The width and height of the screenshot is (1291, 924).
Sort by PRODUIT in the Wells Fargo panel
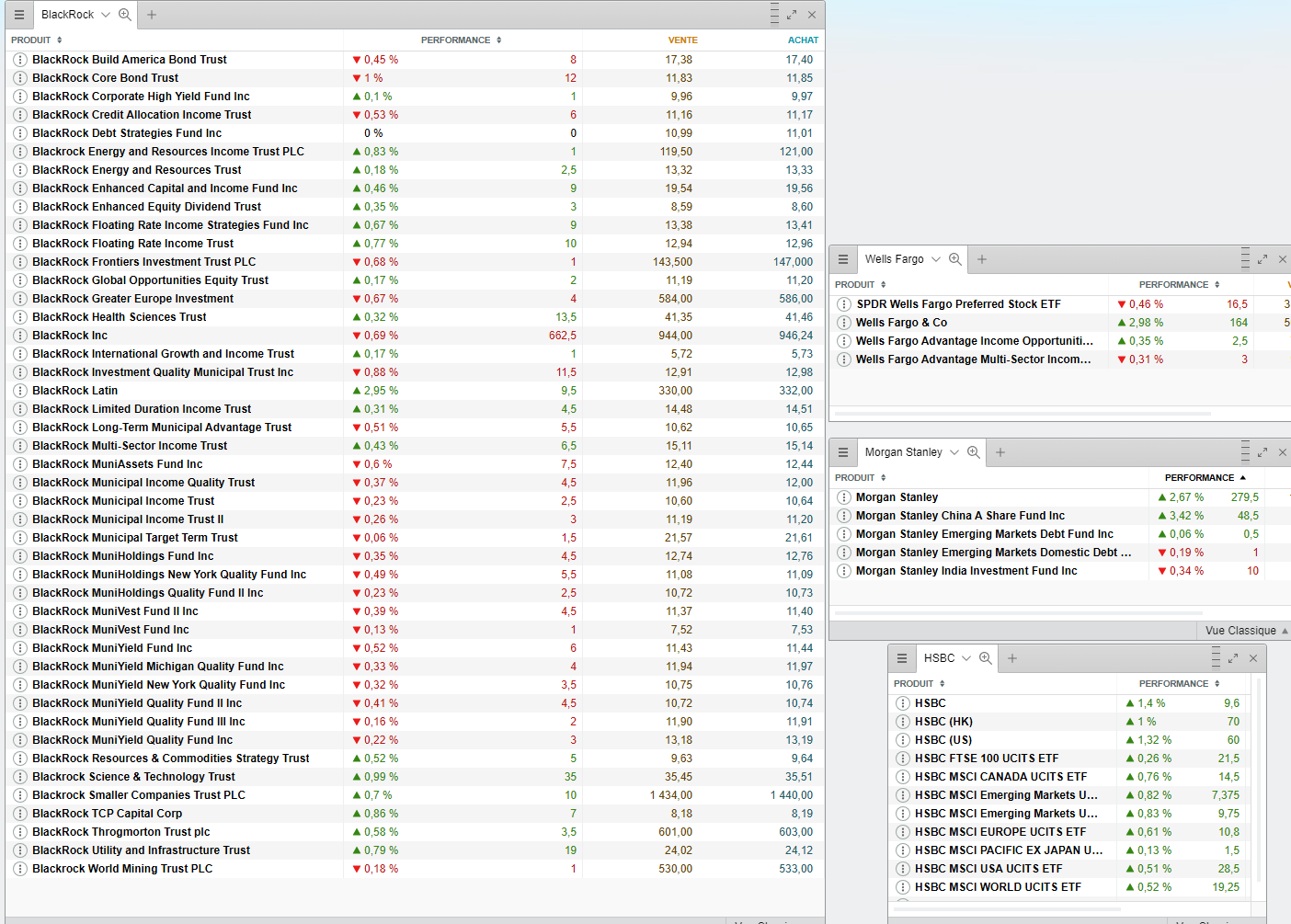point(861,285)
